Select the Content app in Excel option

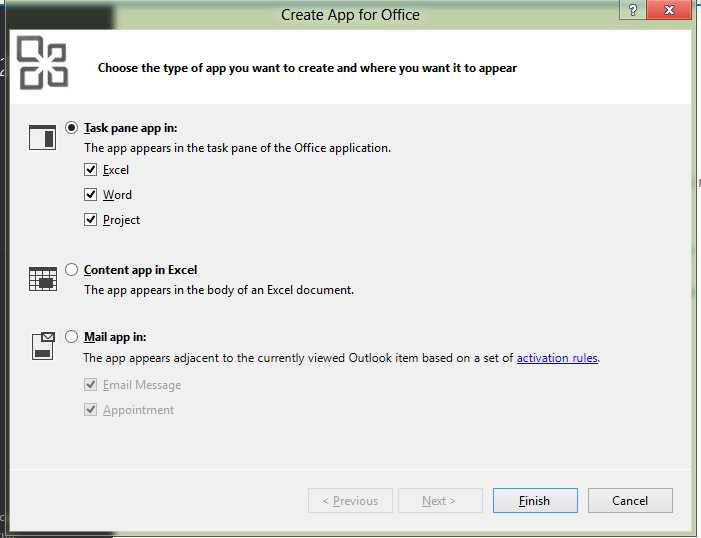72,270
